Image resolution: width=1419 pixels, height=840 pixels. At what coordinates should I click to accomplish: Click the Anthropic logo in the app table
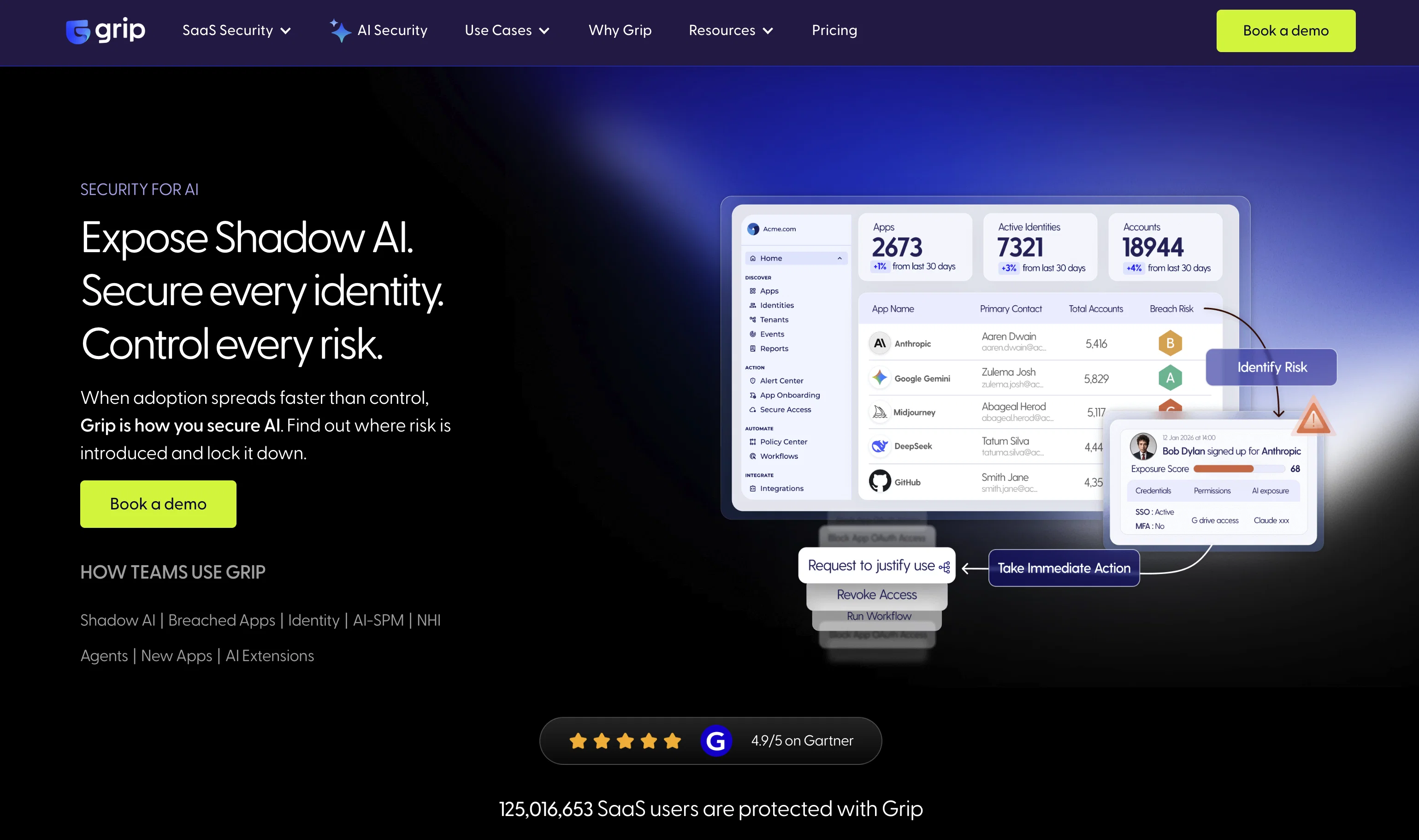pyautogui.click(x=880, y=343)
